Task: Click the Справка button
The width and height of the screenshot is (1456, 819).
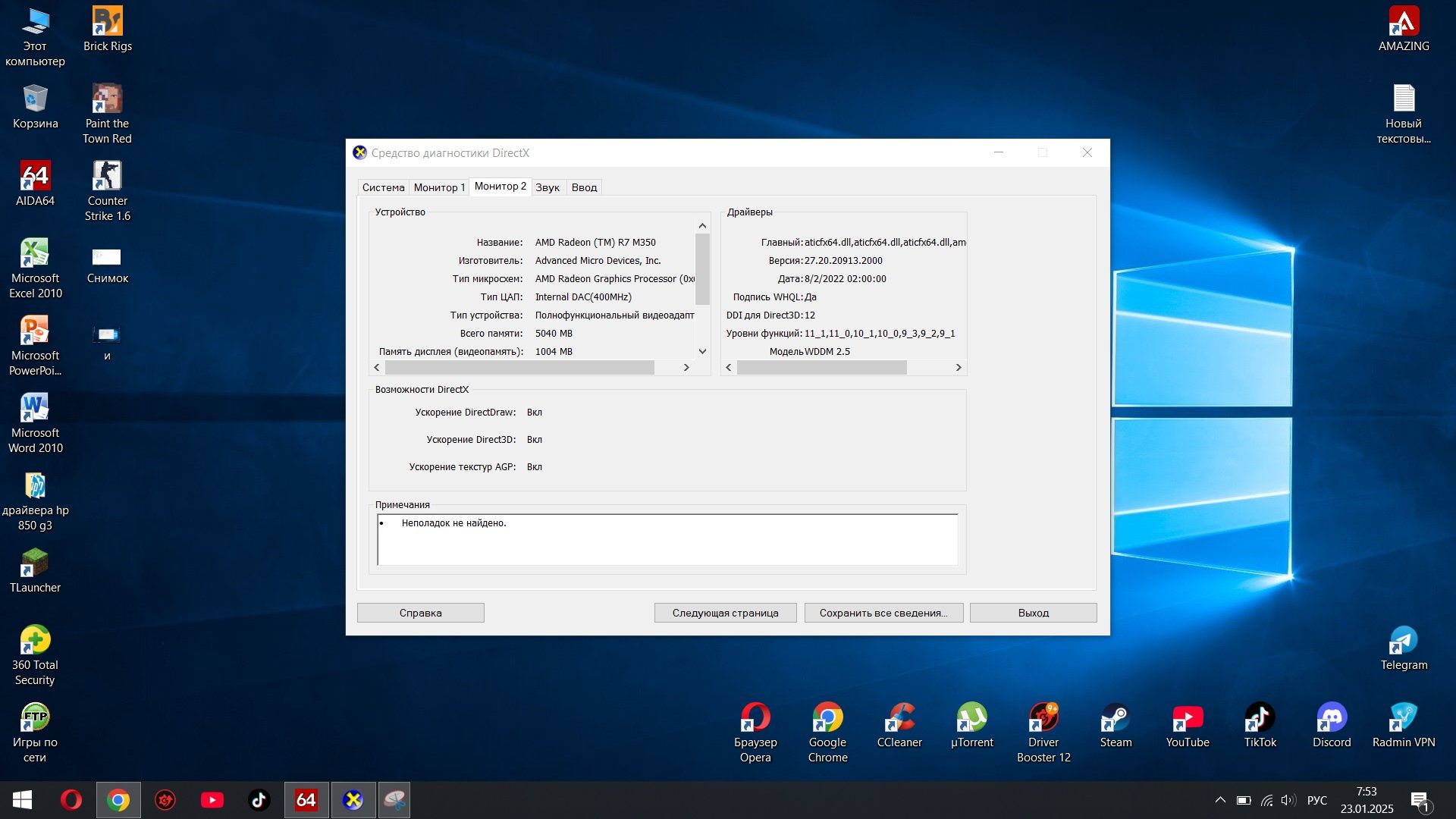Action: [x=420, y=613]
